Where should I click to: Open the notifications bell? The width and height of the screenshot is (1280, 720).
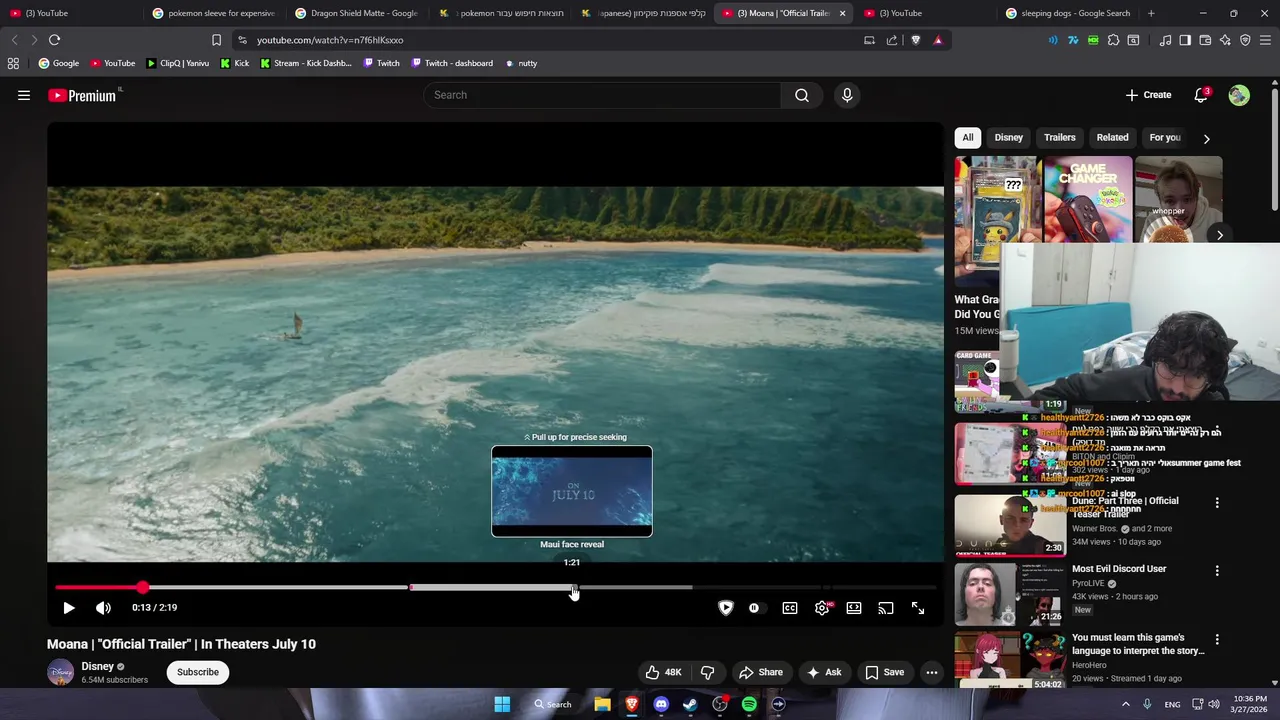[x=1201, y=95]
